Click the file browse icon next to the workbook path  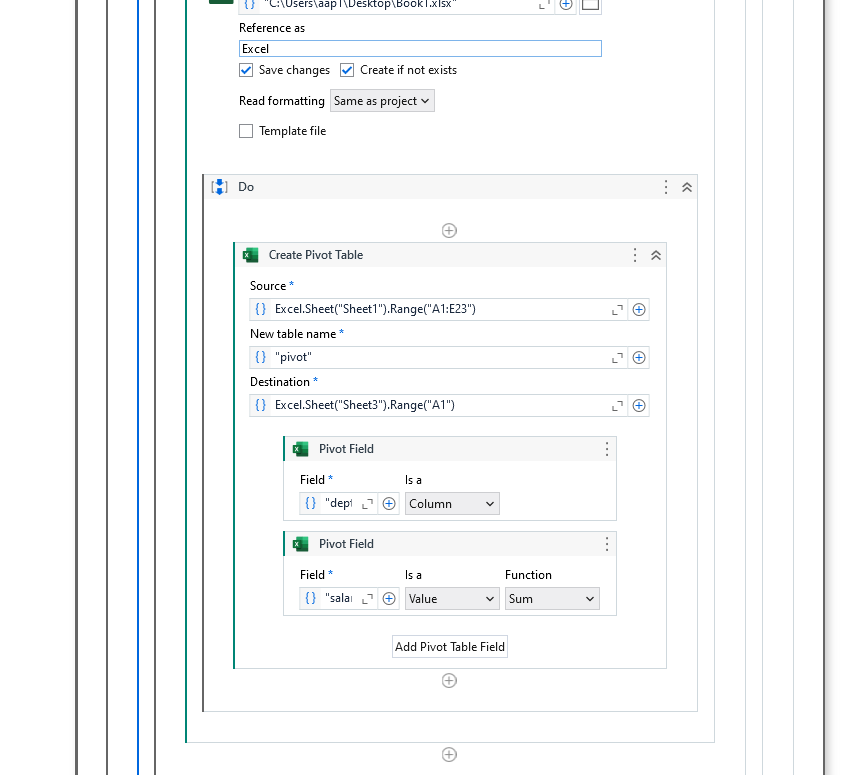pos(590,5)
